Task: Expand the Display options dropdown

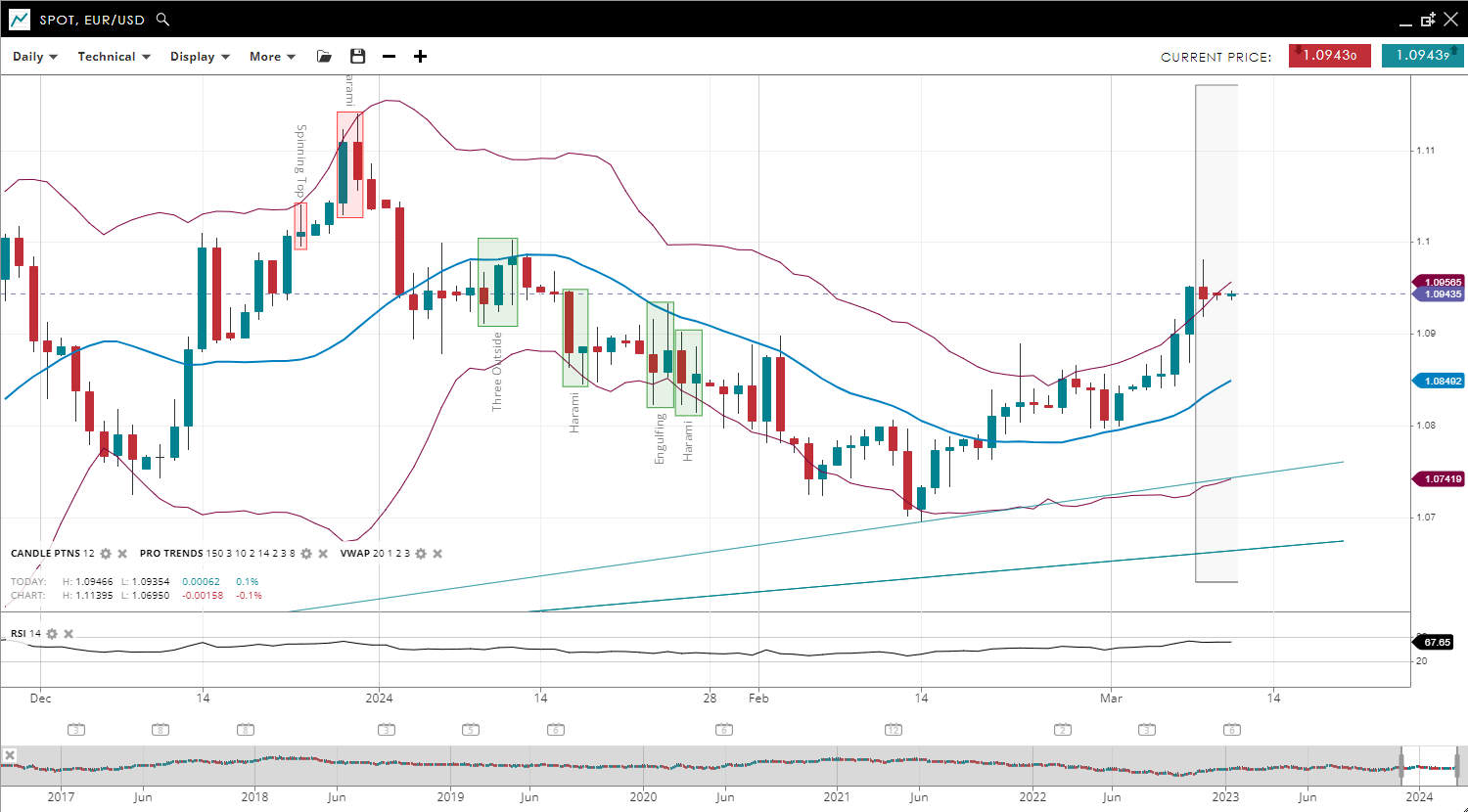Action: (200, 57)
